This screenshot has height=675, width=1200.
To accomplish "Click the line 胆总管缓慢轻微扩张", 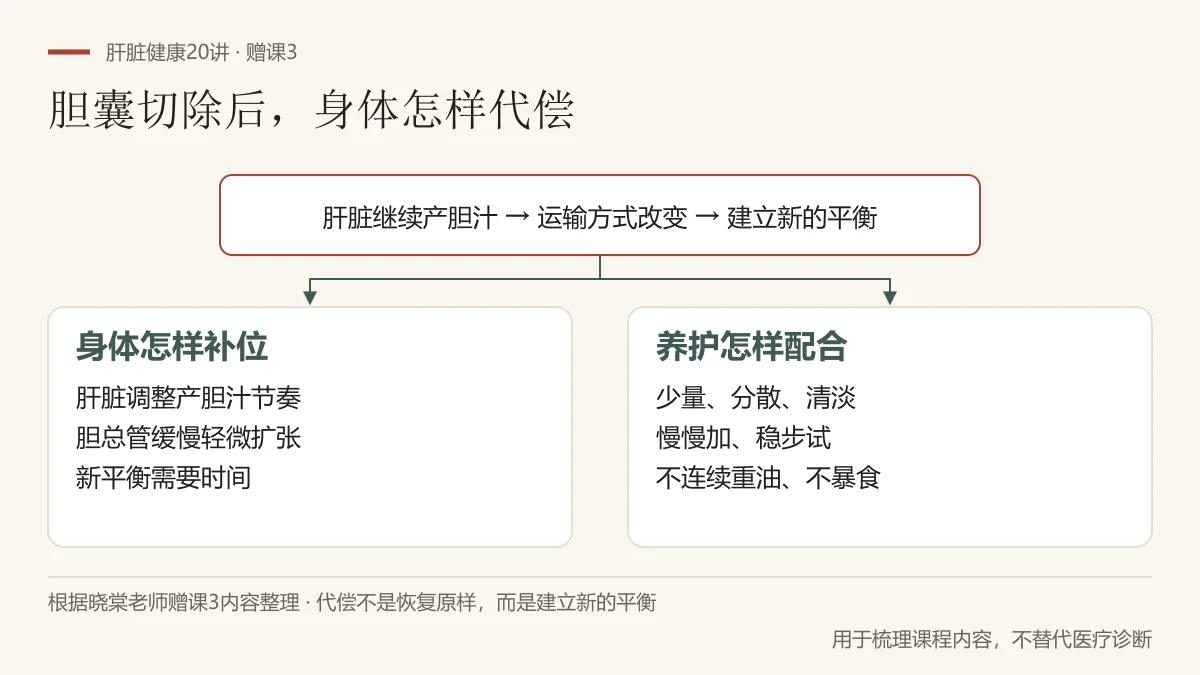I will (x=188, y=438).
